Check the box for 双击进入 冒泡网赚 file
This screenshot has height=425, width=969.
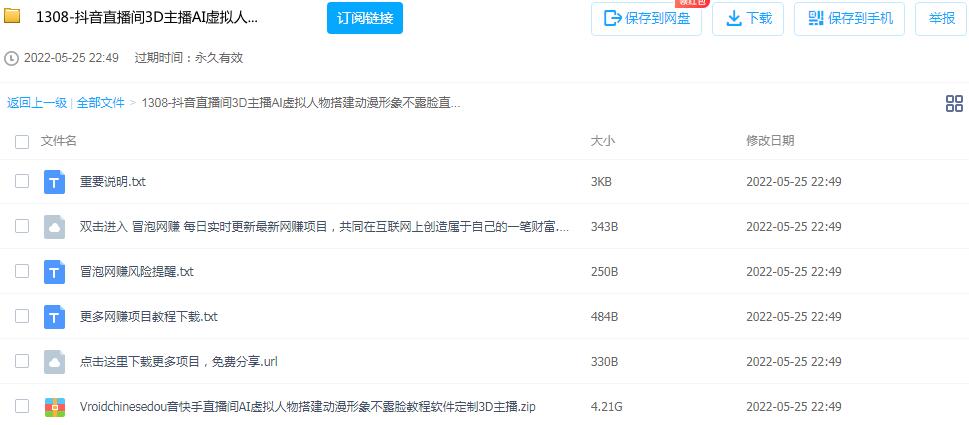[22, 226]
